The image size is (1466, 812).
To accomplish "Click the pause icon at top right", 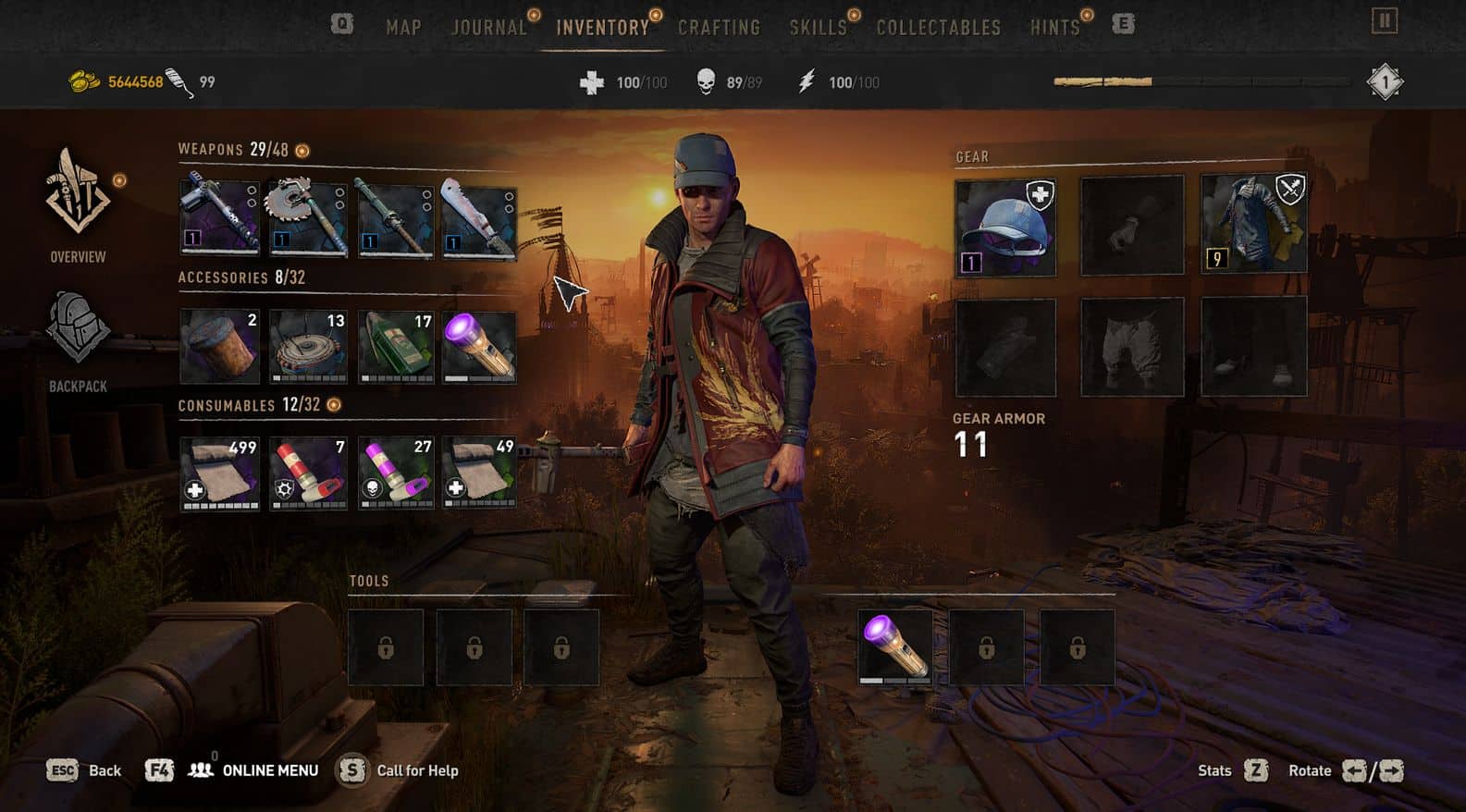I will [1384, 21].
